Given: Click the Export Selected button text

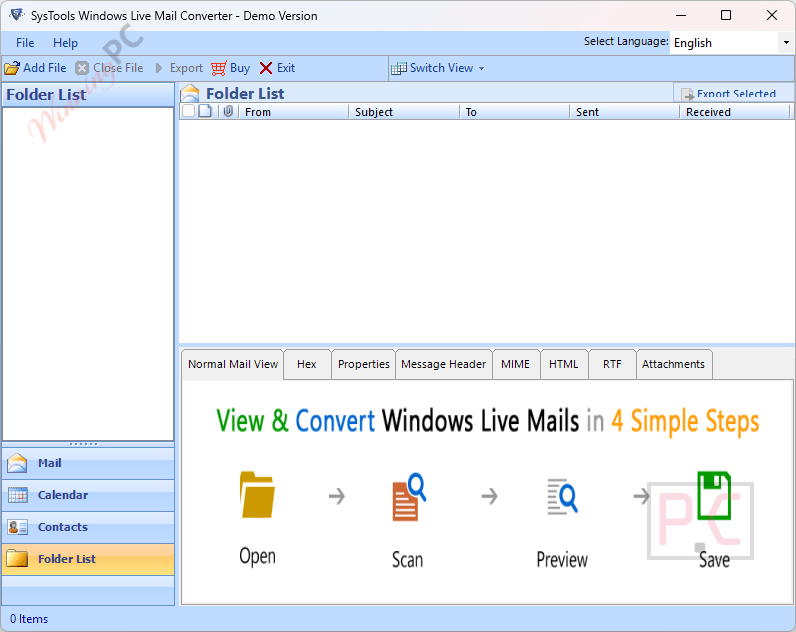Looking at the screenshot, I should click(736, 94).
